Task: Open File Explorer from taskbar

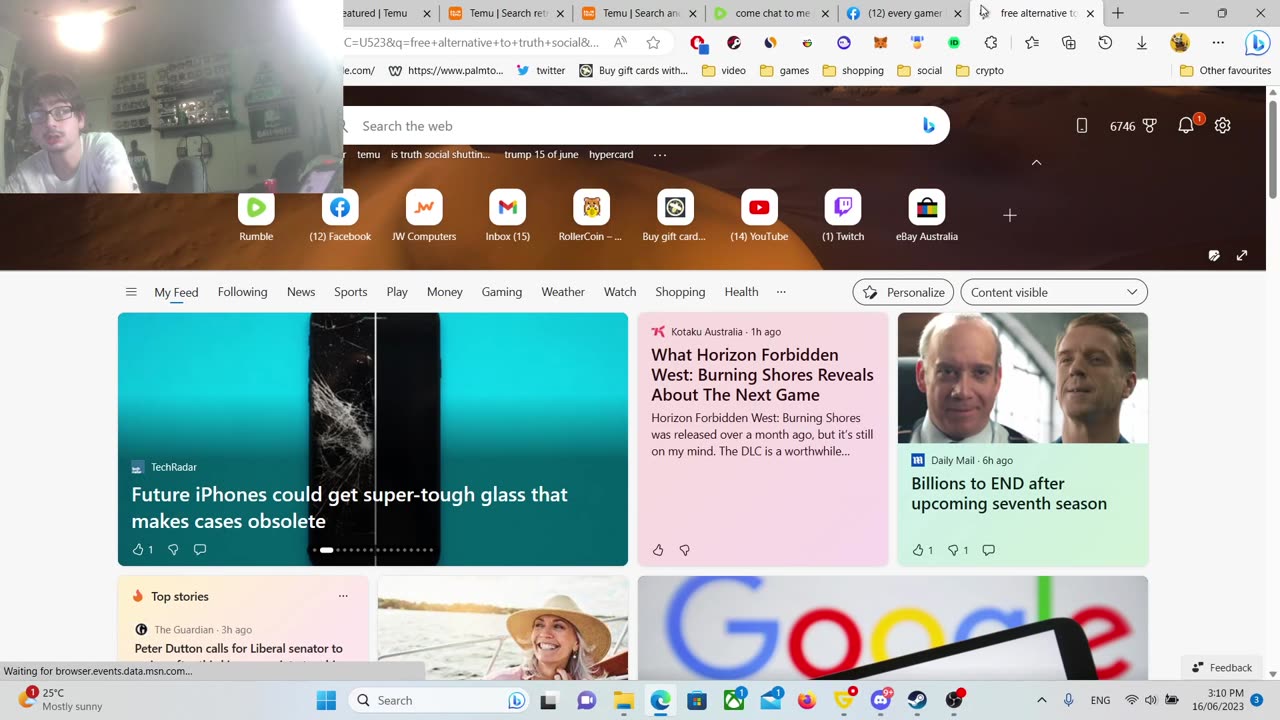Action: tap(623, 700)
